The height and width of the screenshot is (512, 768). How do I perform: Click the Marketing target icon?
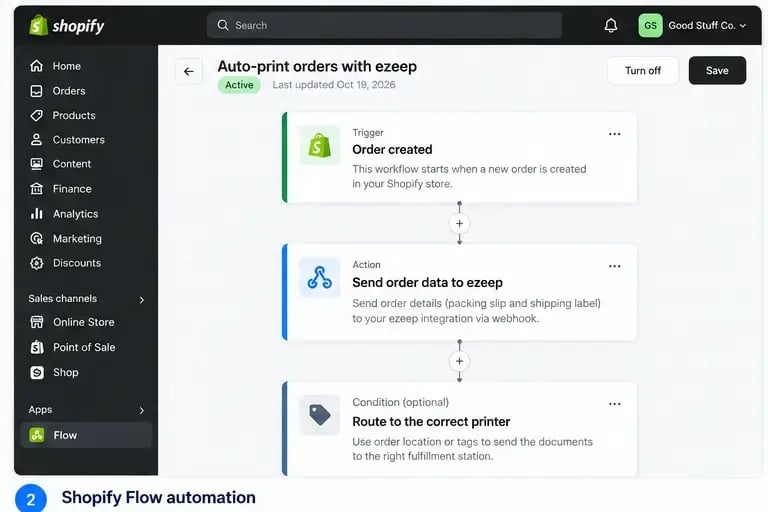pos(37,239)
